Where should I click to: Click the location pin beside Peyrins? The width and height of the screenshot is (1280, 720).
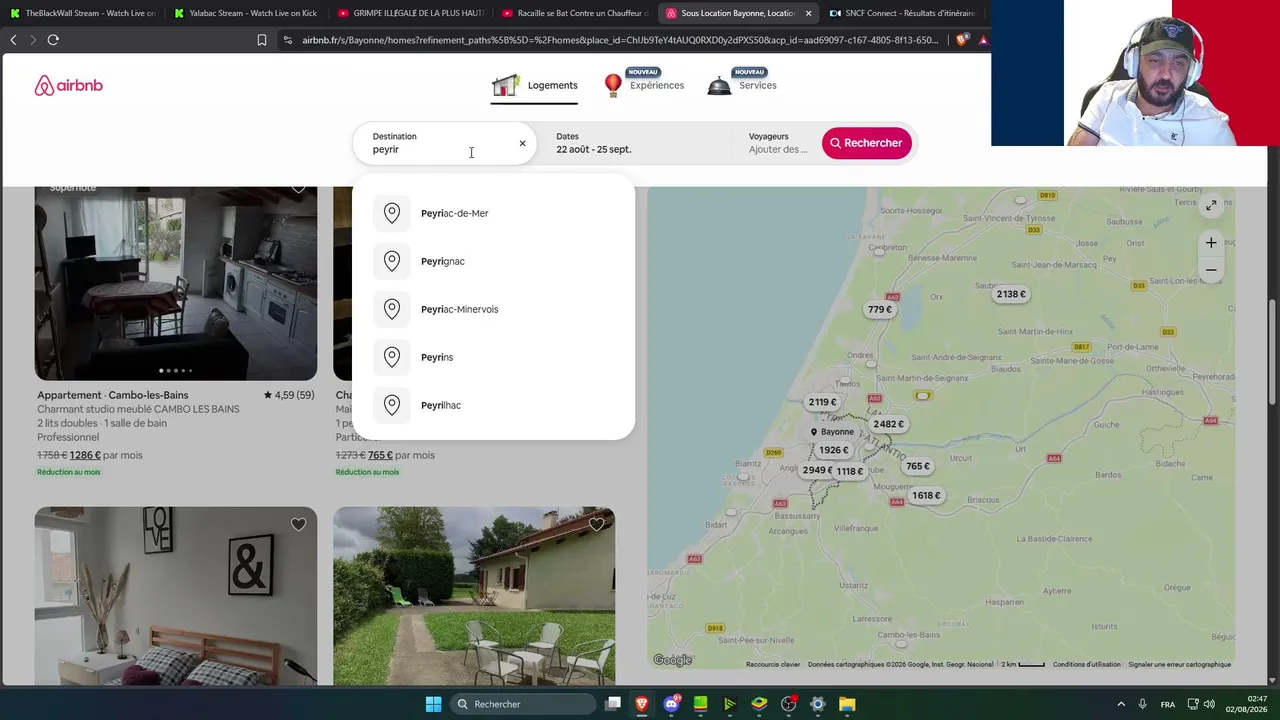coord(392,357)
